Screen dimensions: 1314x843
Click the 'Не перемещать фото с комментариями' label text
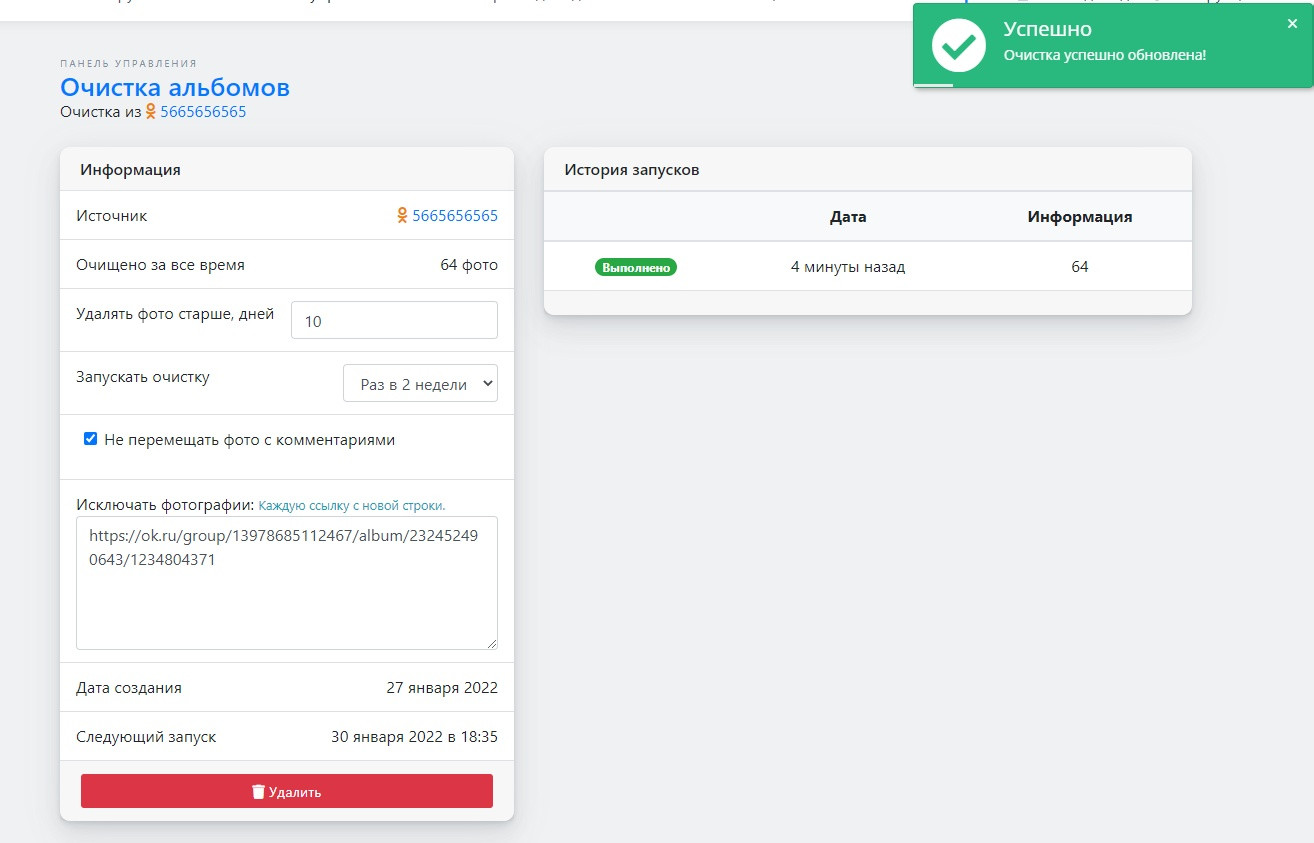249,440
